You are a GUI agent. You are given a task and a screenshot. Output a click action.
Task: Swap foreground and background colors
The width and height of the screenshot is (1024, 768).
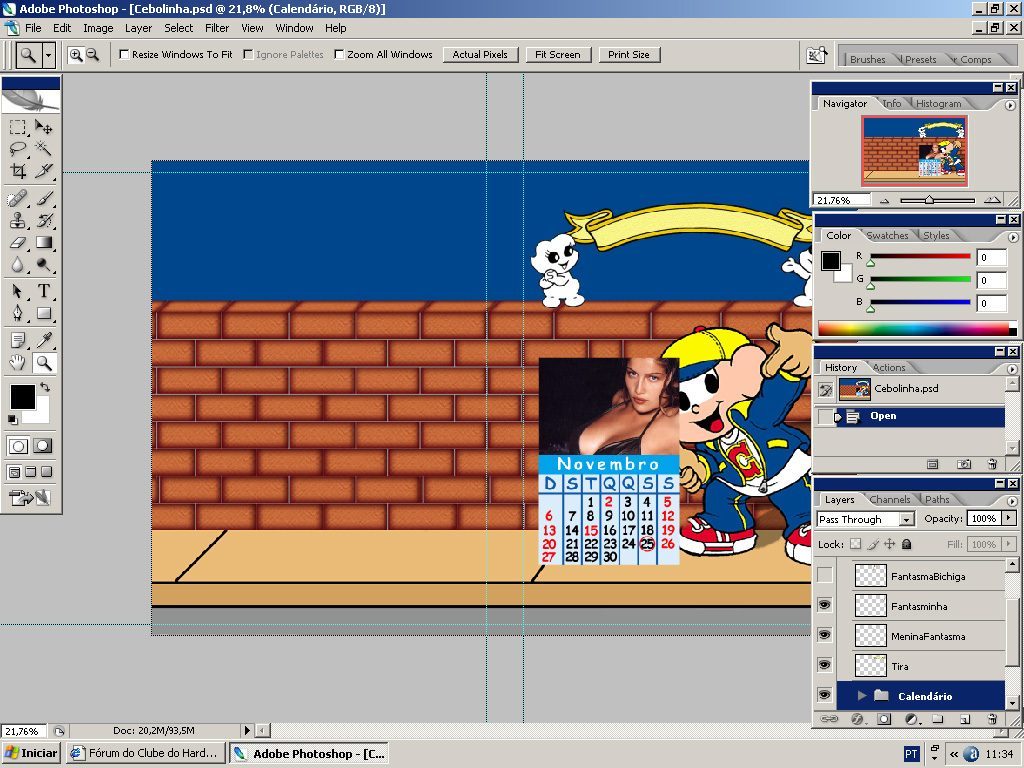click(x=44, y=387)
